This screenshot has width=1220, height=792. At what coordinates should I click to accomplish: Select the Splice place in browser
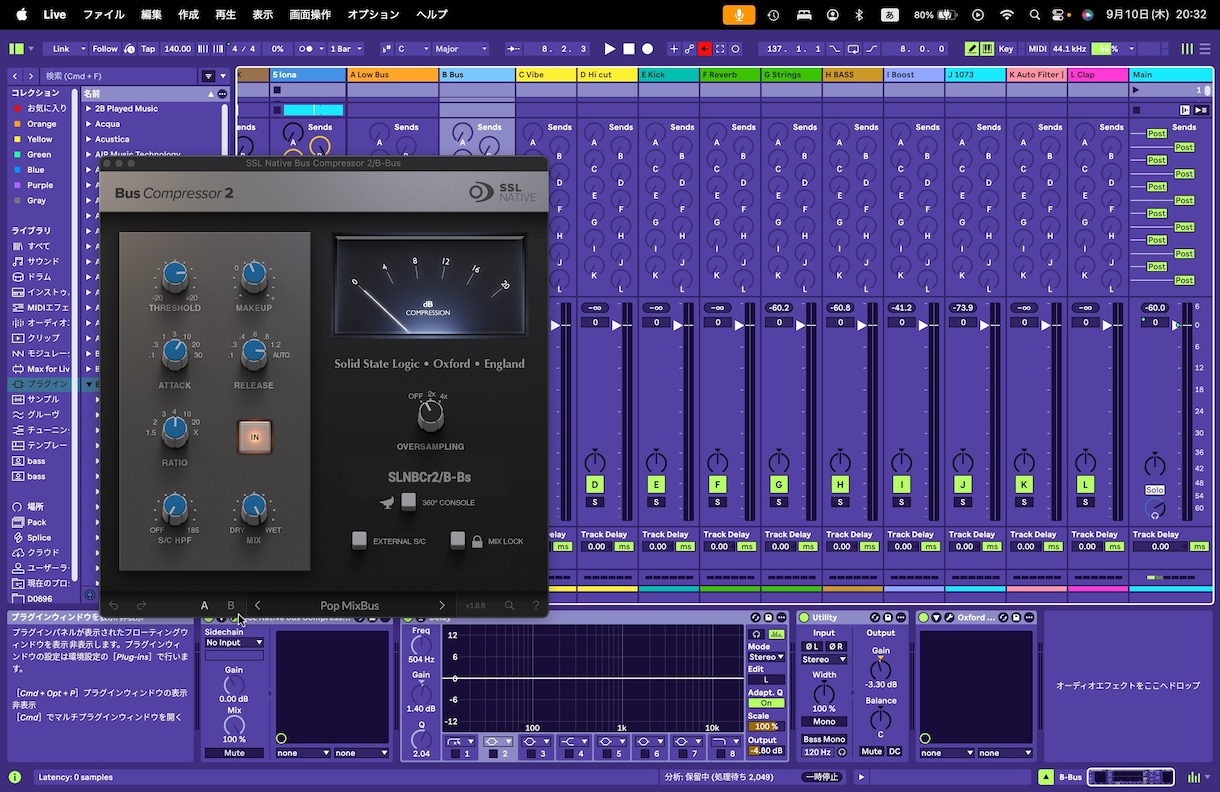click(x=39, y=537)
